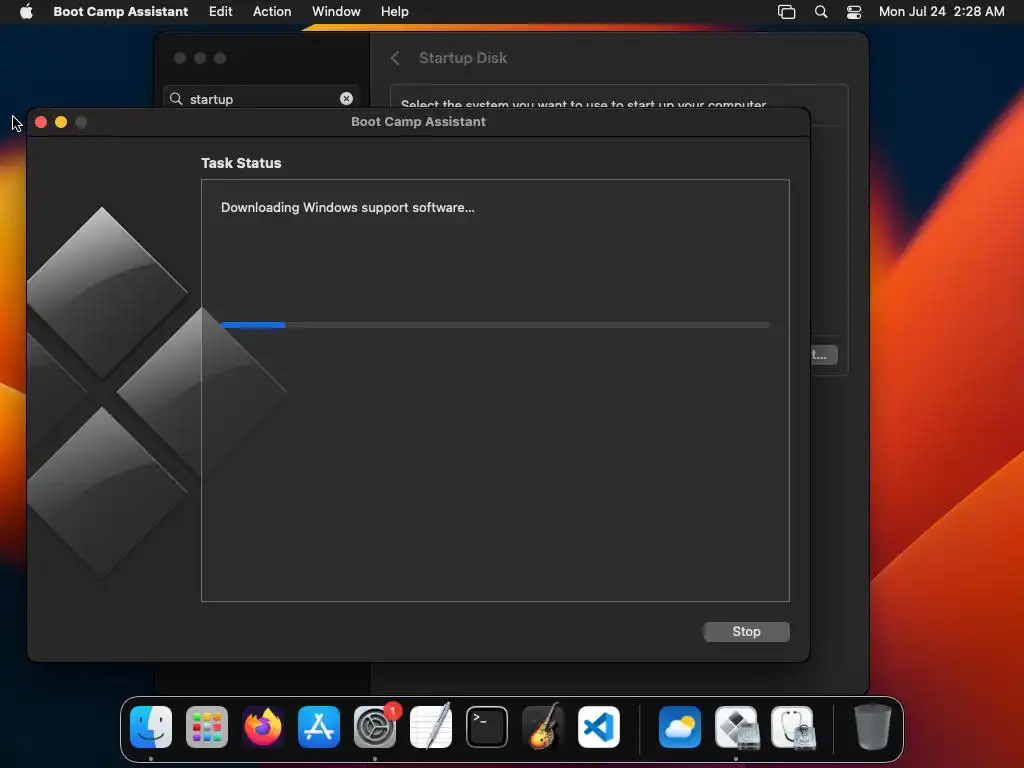The image size is (1024, 768).
Task: Click the Stage Manager icon in menu bar
Action: coord(786,12)
